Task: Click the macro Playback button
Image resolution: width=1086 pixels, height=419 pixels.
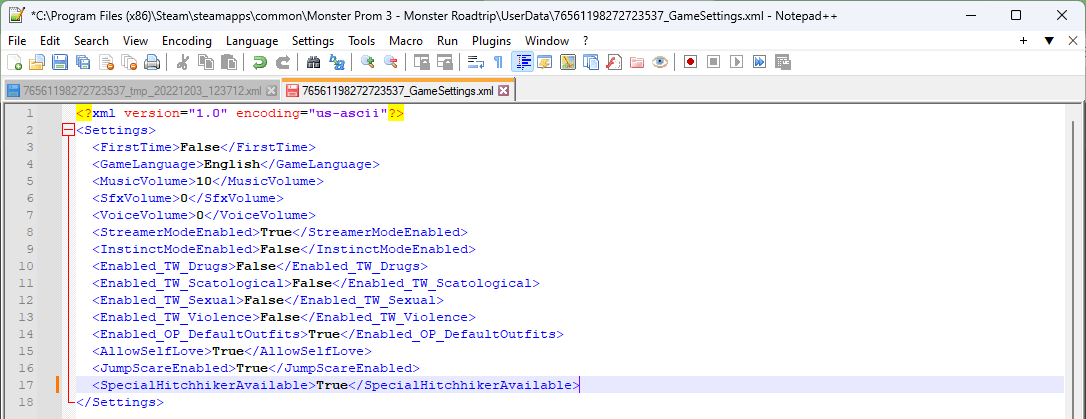Action: (x=736, y=63)
